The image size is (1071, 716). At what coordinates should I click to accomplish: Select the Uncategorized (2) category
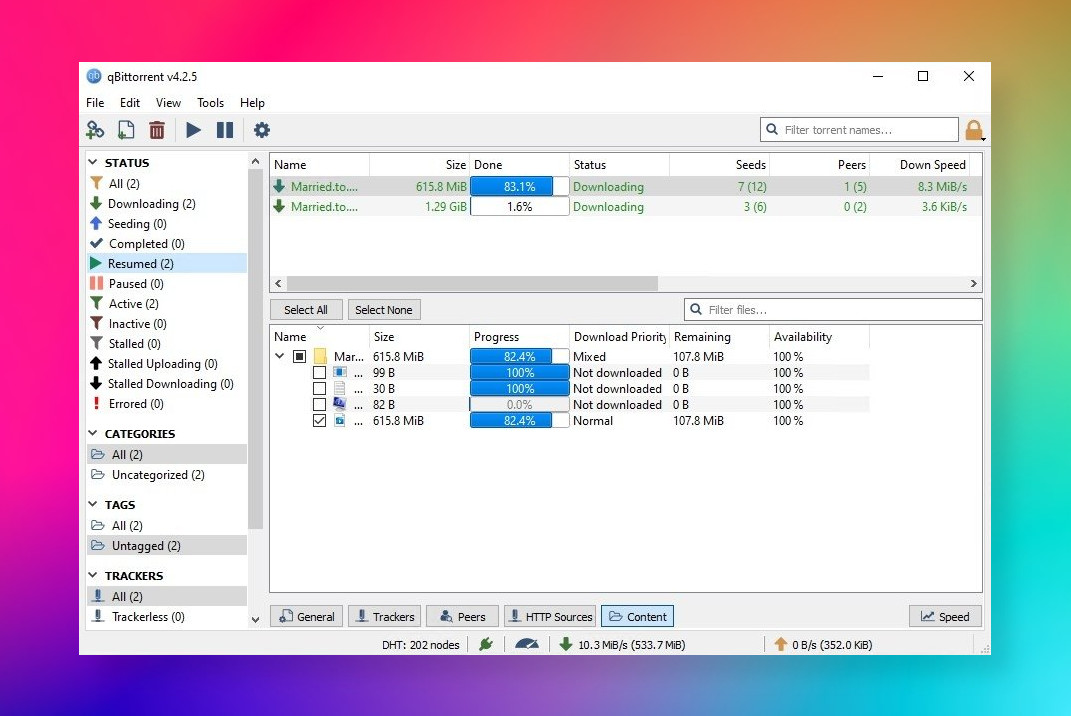pyautogui.click(x=167, y=475)
